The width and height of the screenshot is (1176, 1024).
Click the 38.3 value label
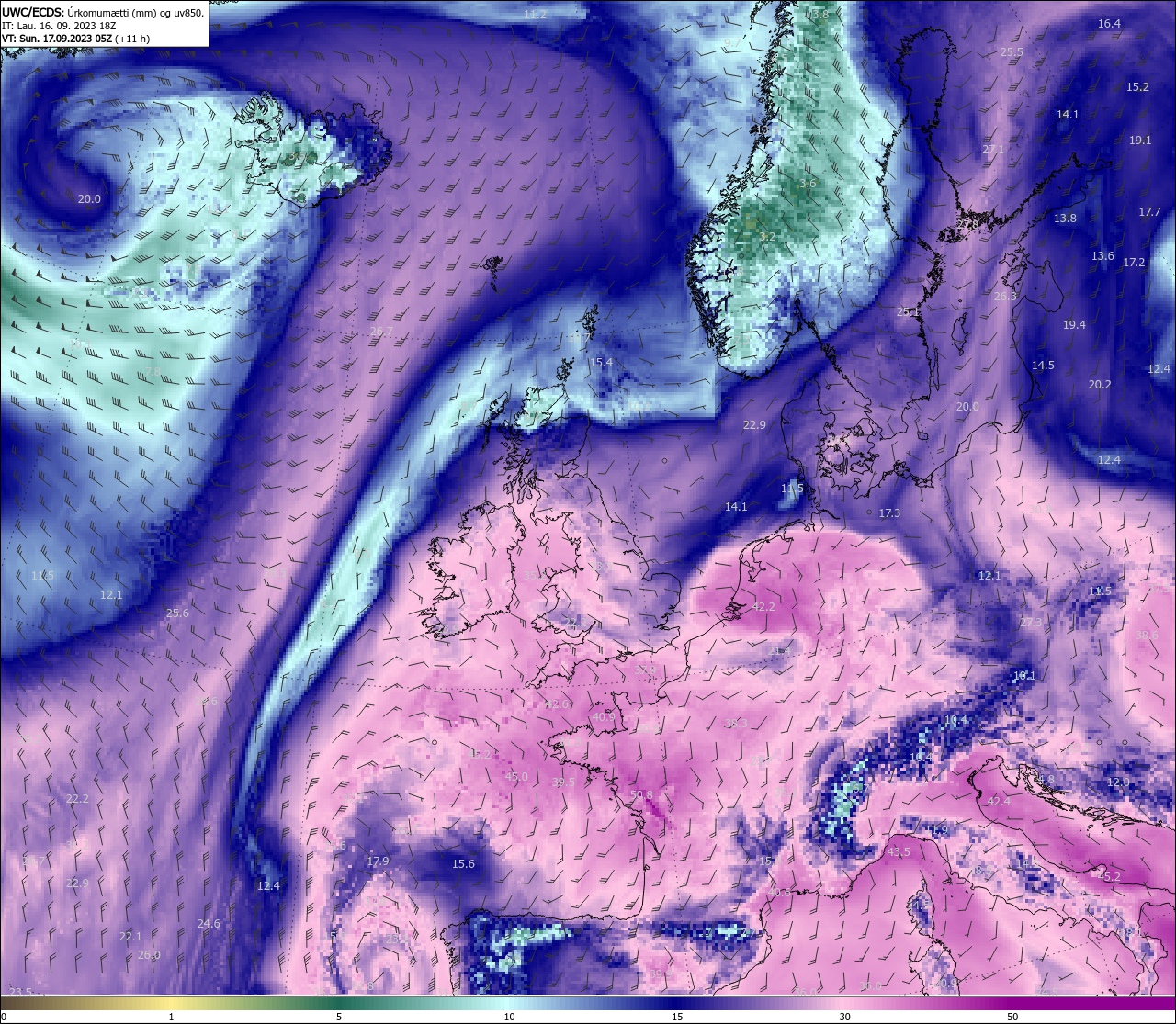pos(736,724)
